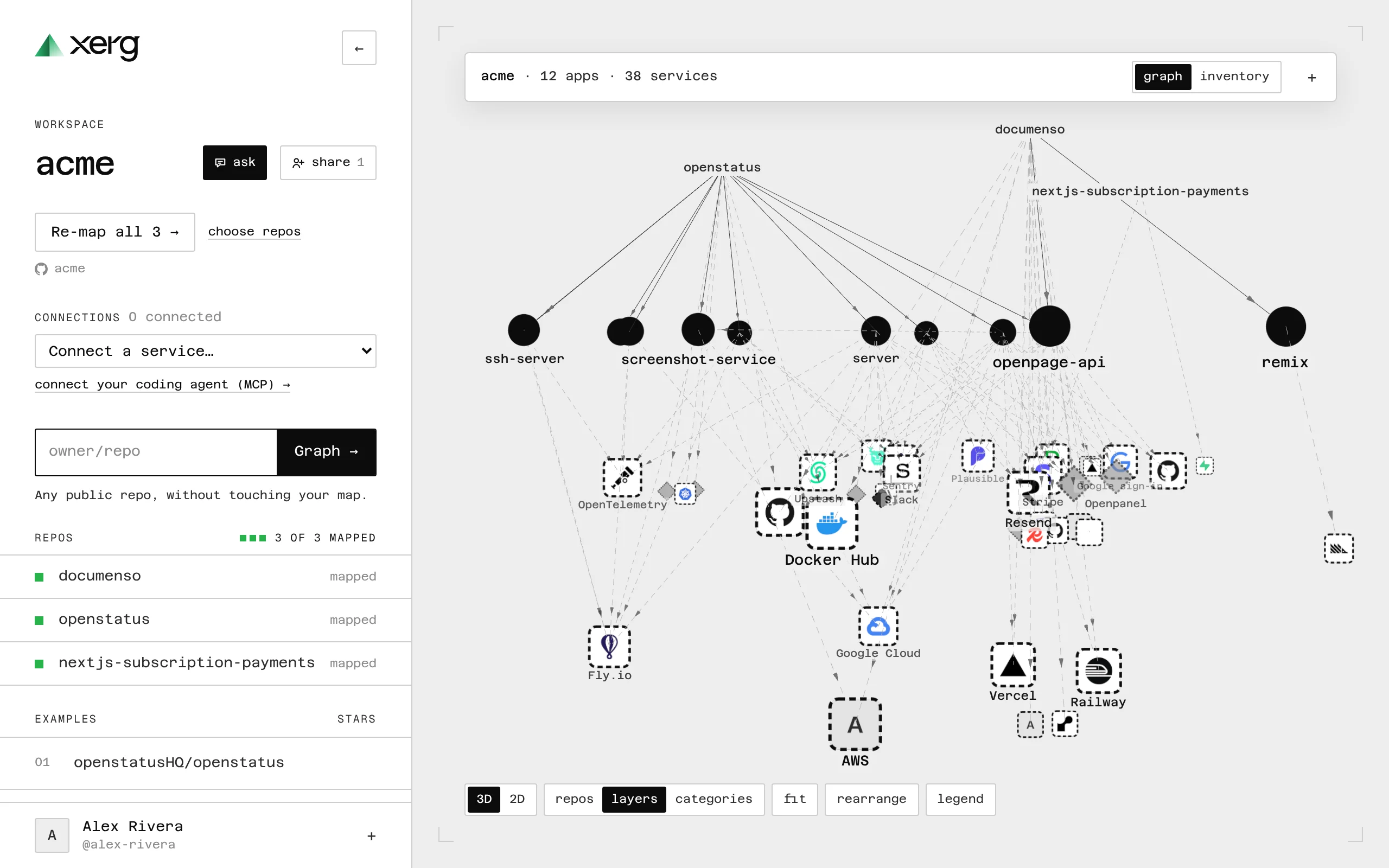Image resolution: width=1389 pixels, height=868 pixels.
Task: Switch to the inventory tab
Action: (1234, 76)
